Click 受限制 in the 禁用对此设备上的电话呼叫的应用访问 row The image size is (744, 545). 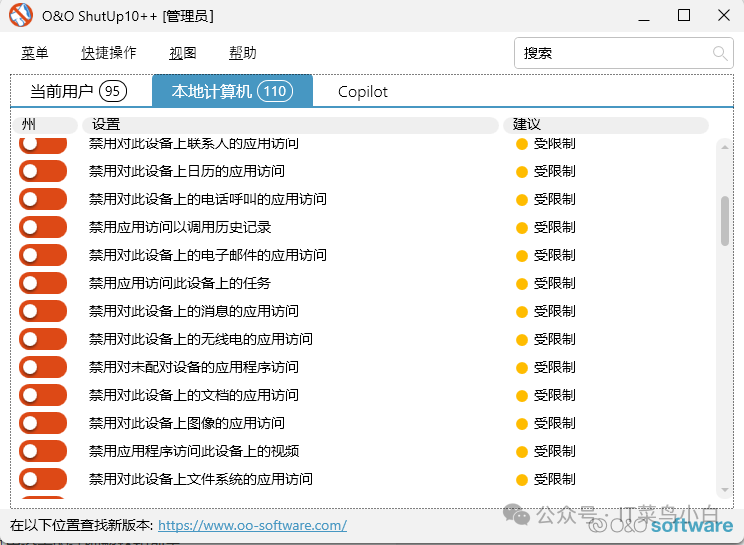554,199
